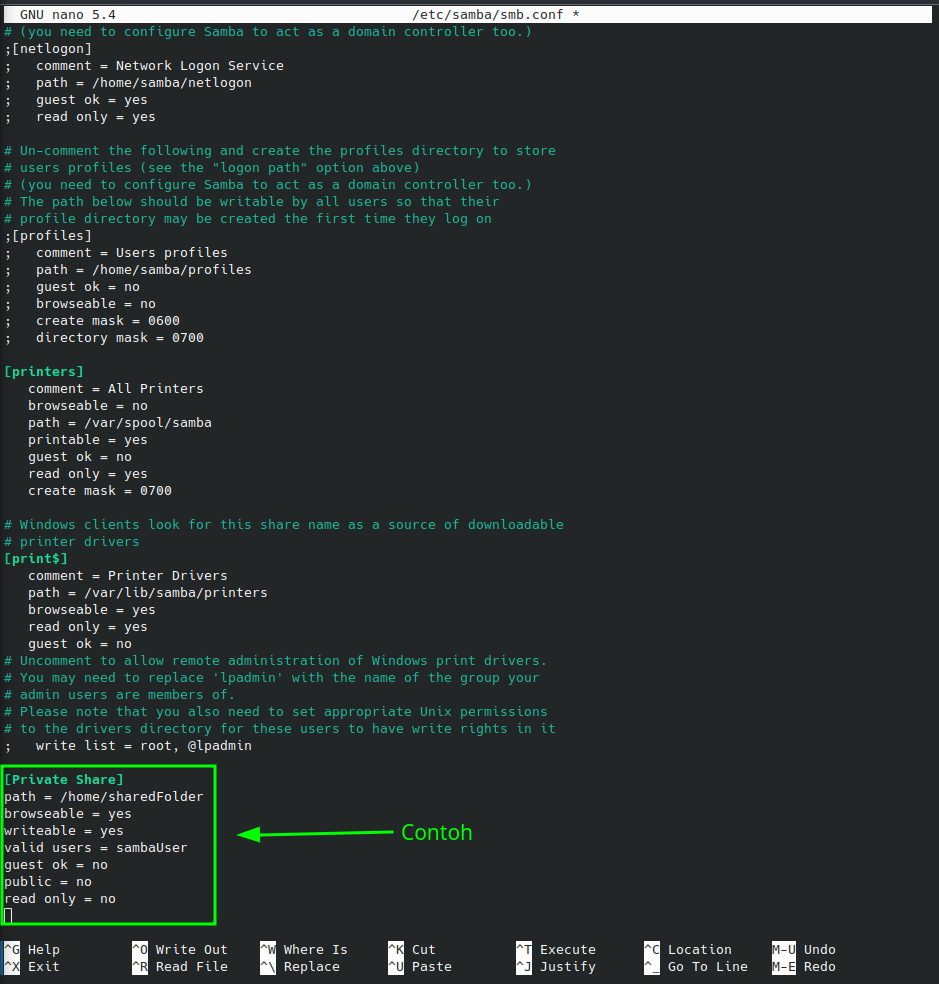Click the ^W Where Is shortcut
This screenshot has width=939, height=984.
[x=304, y=949]
